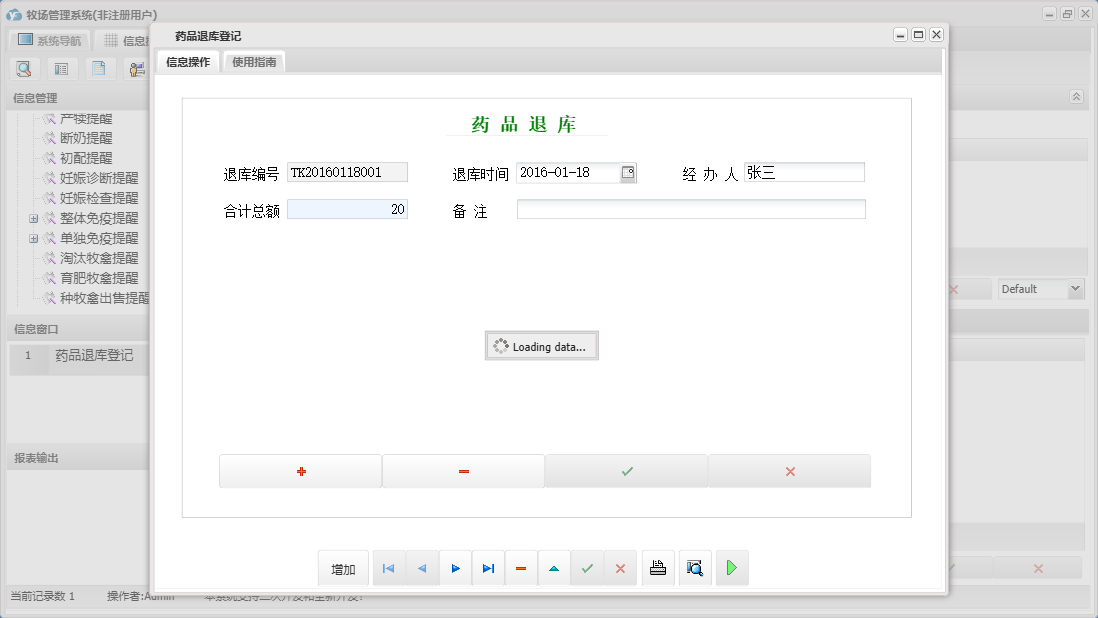
Task: Select the blue document icon in top toolbar
Action: coord(97,68)
